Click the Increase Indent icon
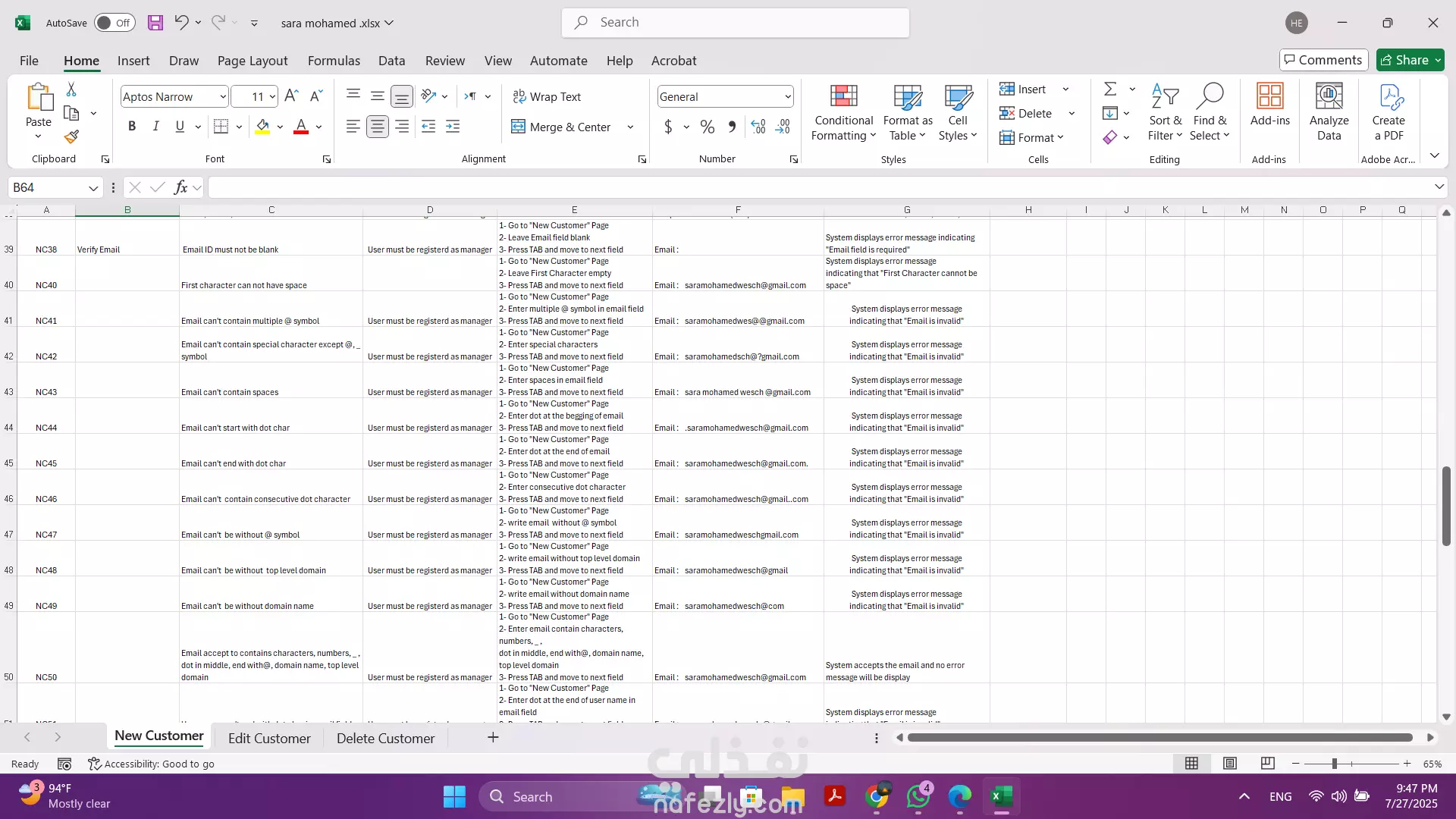The image size is (1456, 819). [x=453, y=127]
